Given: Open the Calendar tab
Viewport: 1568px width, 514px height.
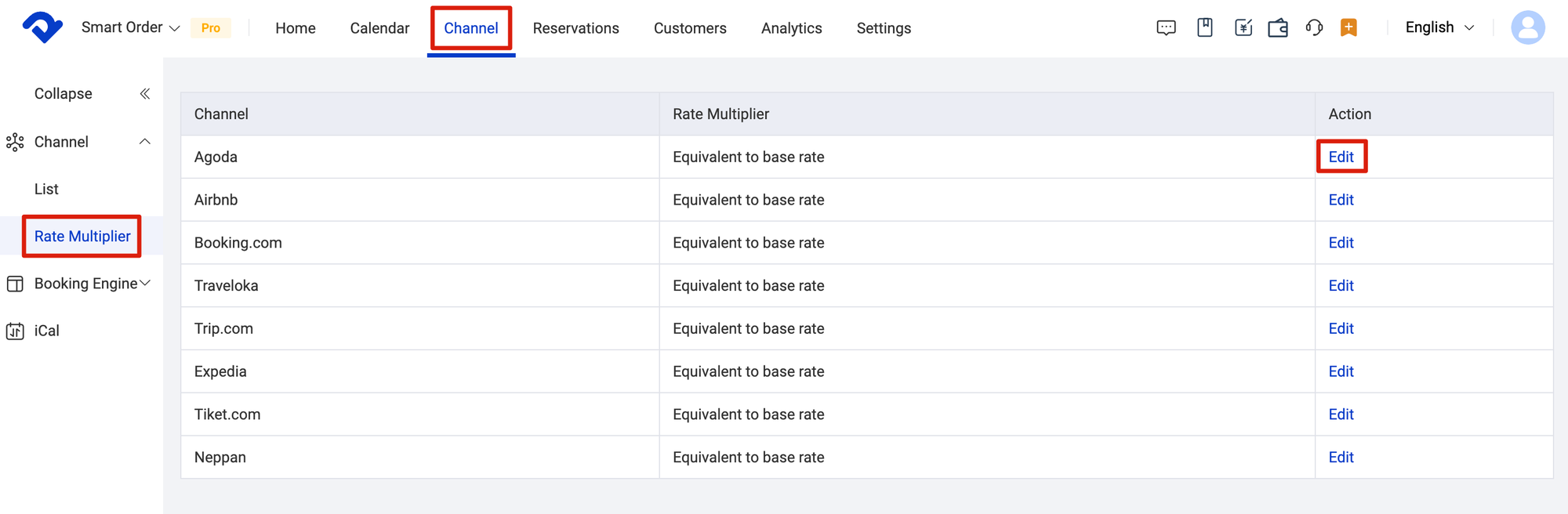Looking at the screenshot, I should tap(379, 28).
